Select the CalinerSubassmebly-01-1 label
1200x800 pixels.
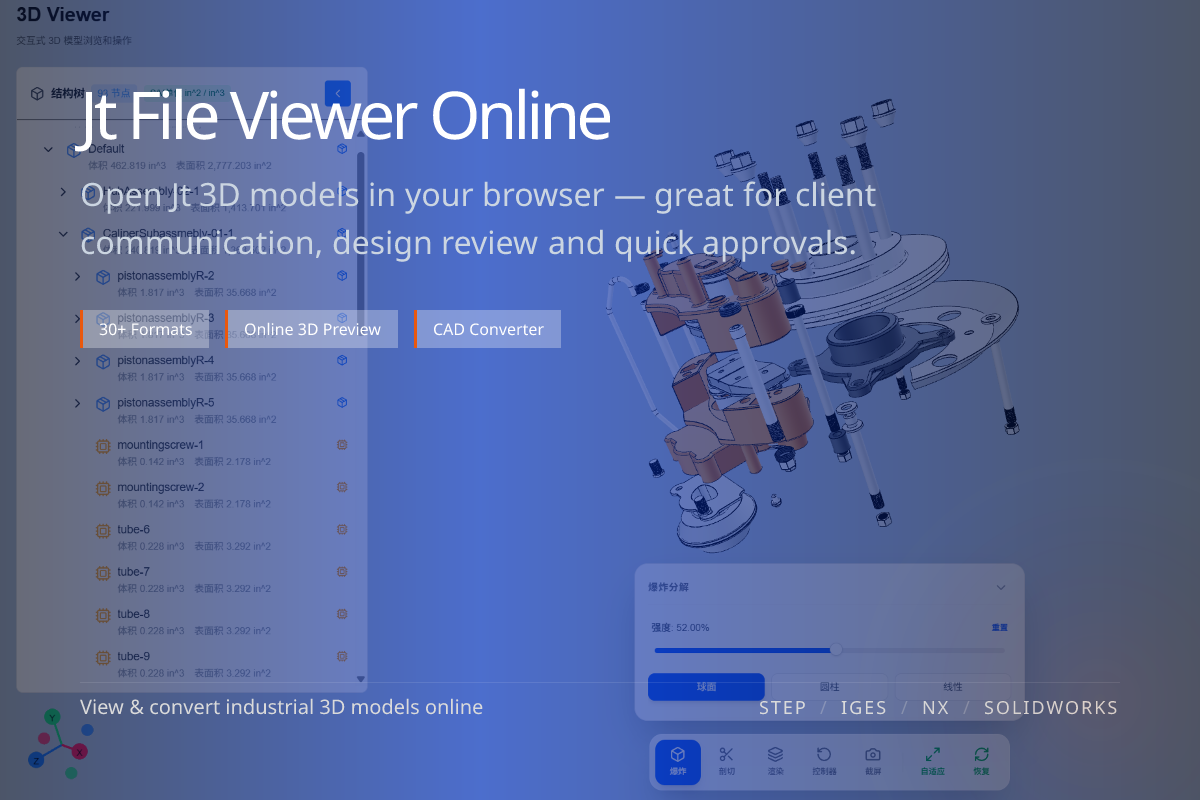coord(168,233)
